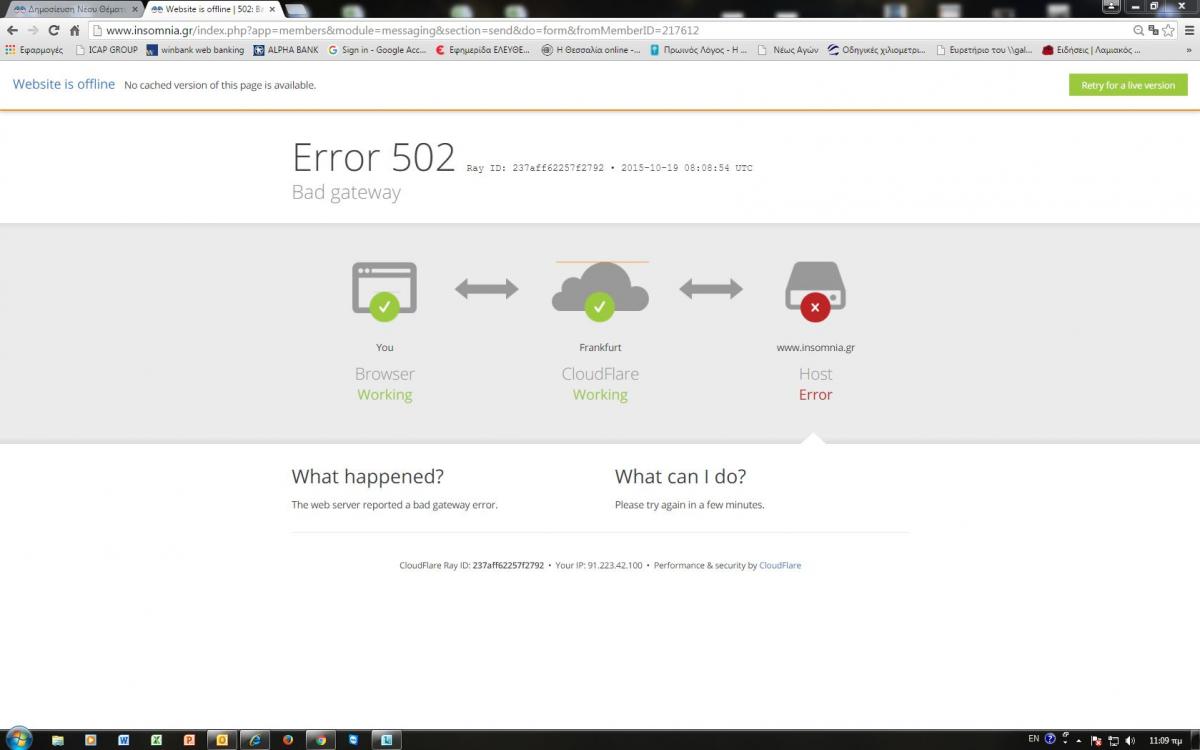Open the teal L application on taskbar

pos(386,740)
